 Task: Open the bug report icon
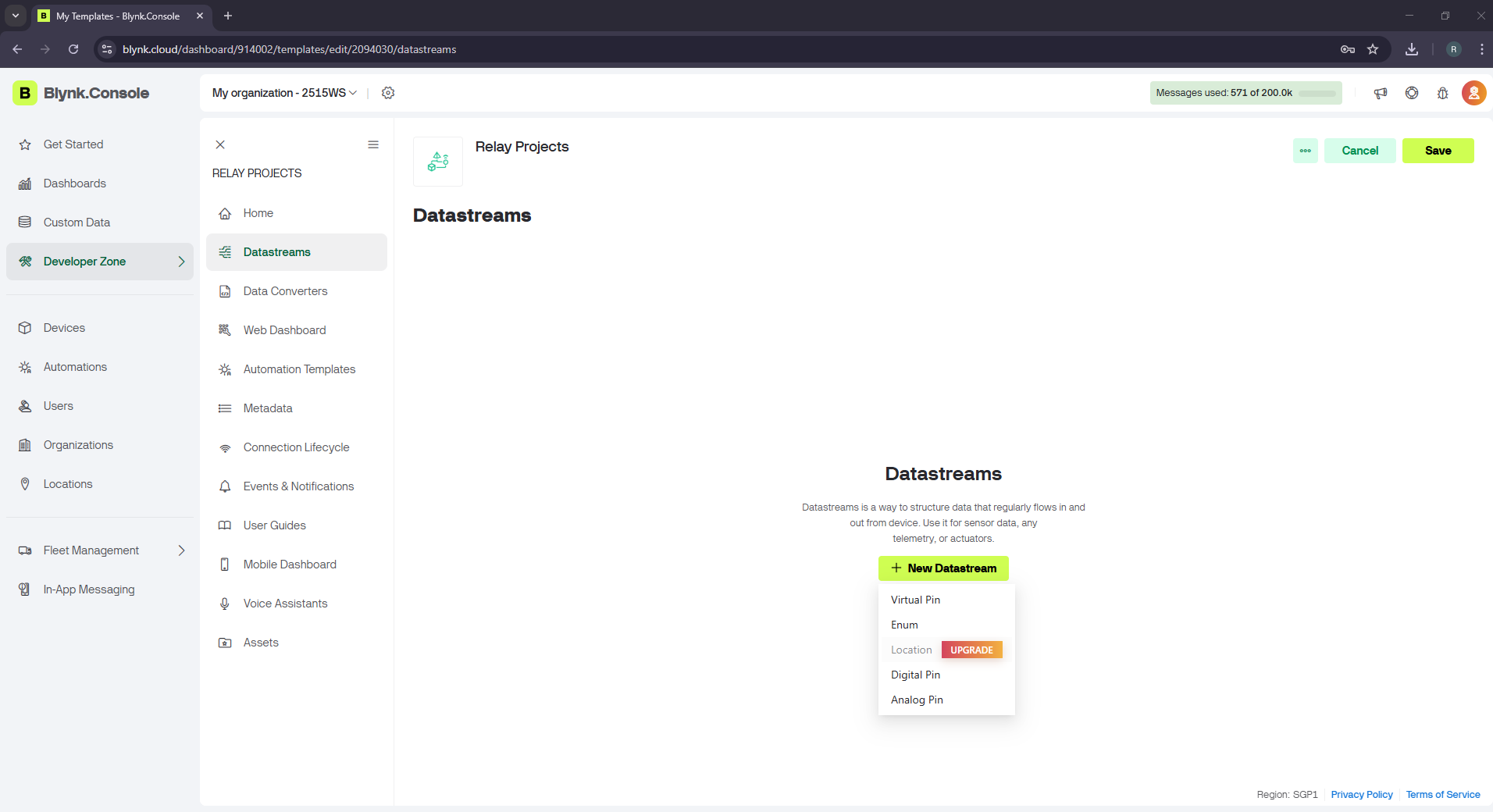point(1442,93)
